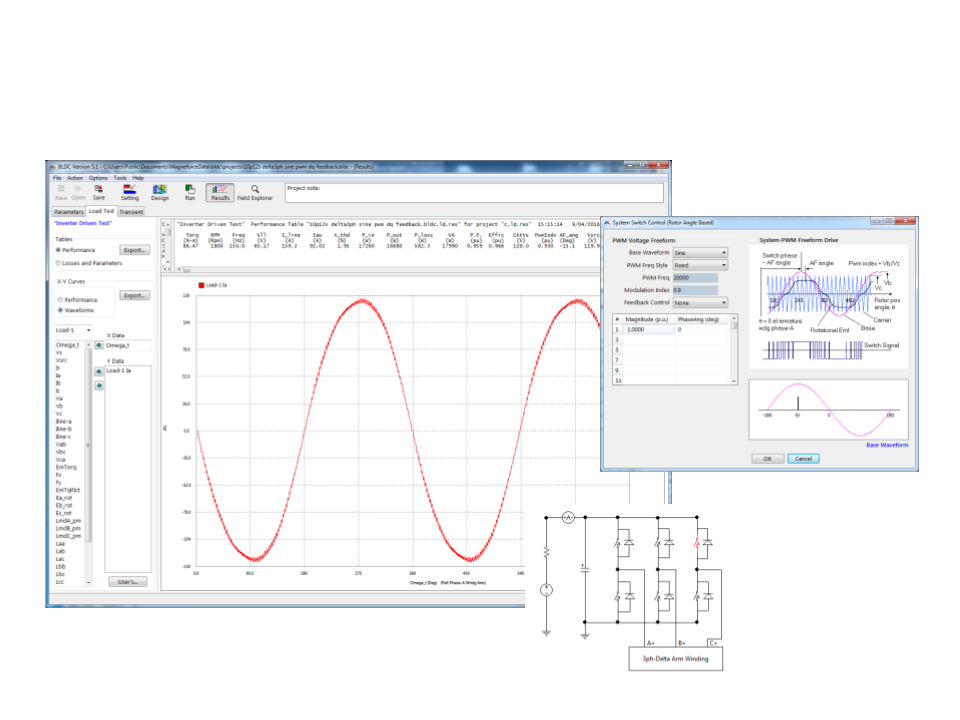Click the Base Waveform link
Viewport: 960px width, 720px height.
[887, 445]
